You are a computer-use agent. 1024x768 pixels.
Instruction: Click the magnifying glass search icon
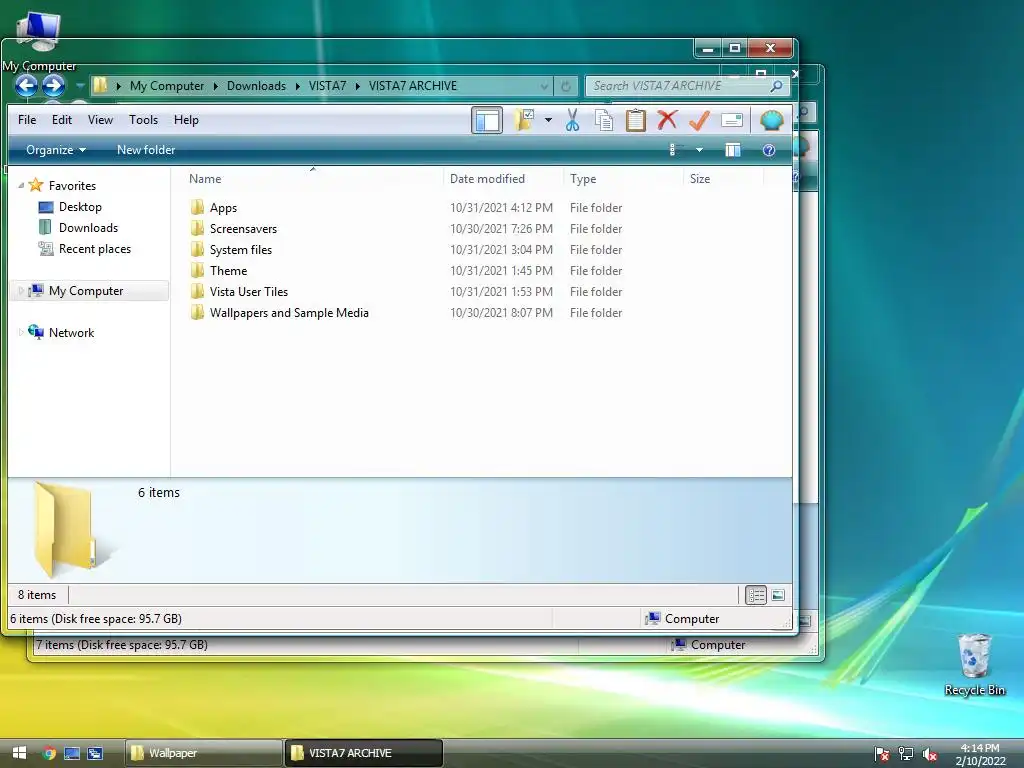776,86
